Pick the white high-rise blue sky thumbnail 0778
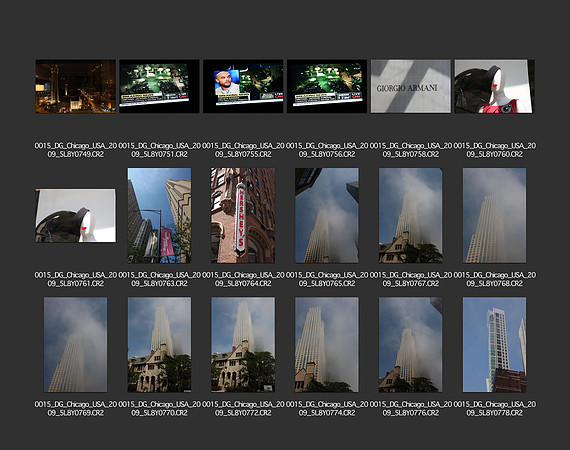Screen dimensions: 570x450 point(494,345)
